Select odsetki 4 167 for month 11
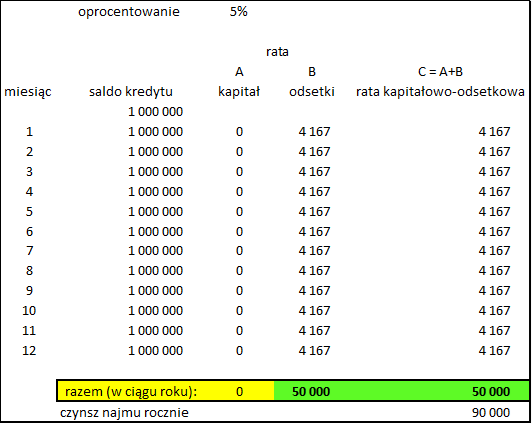Viewport: 532px width, 424px height. click(x=315, y=331)
